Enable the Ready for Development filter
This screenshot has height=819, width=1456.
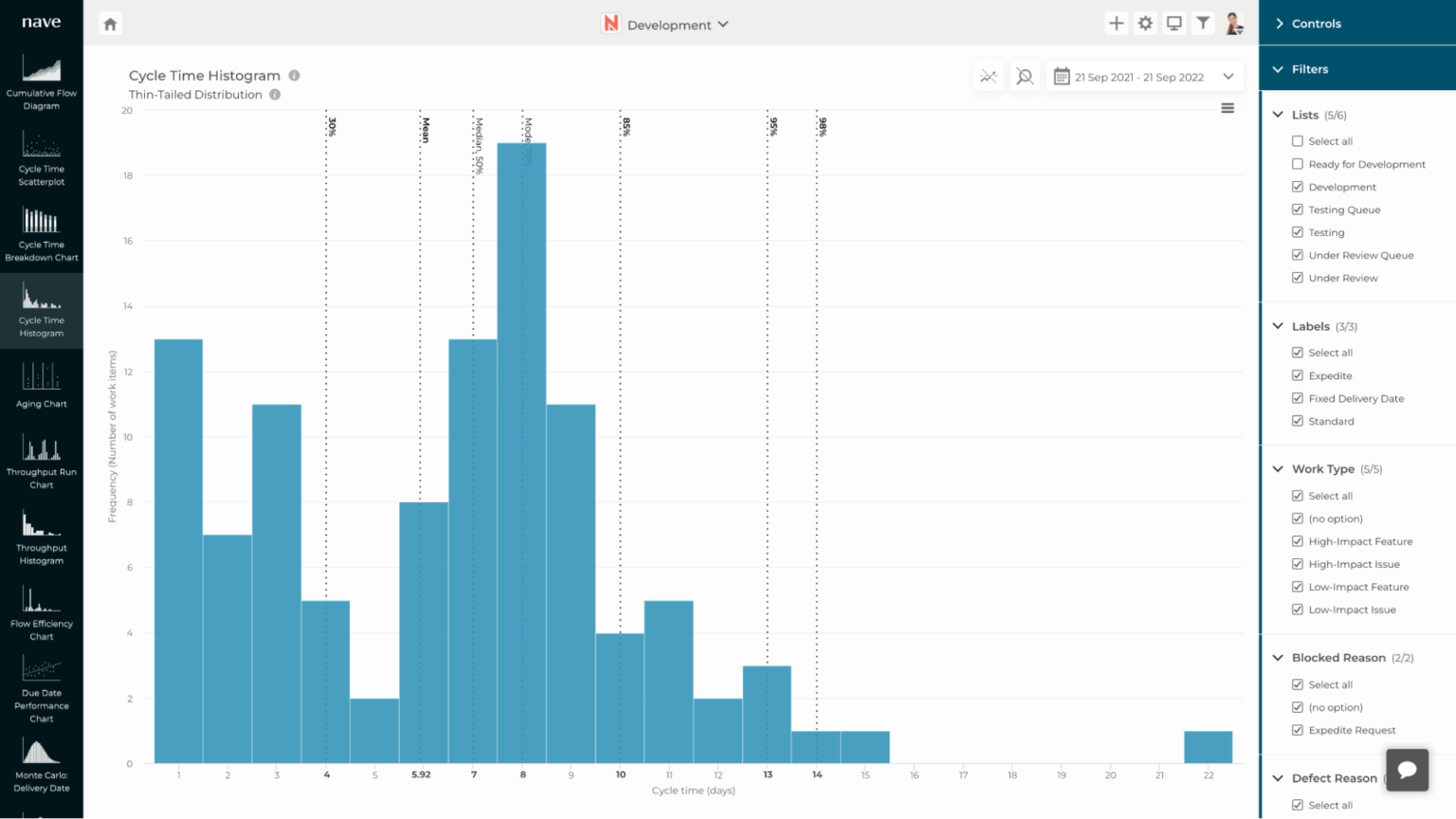(1297, 164)
